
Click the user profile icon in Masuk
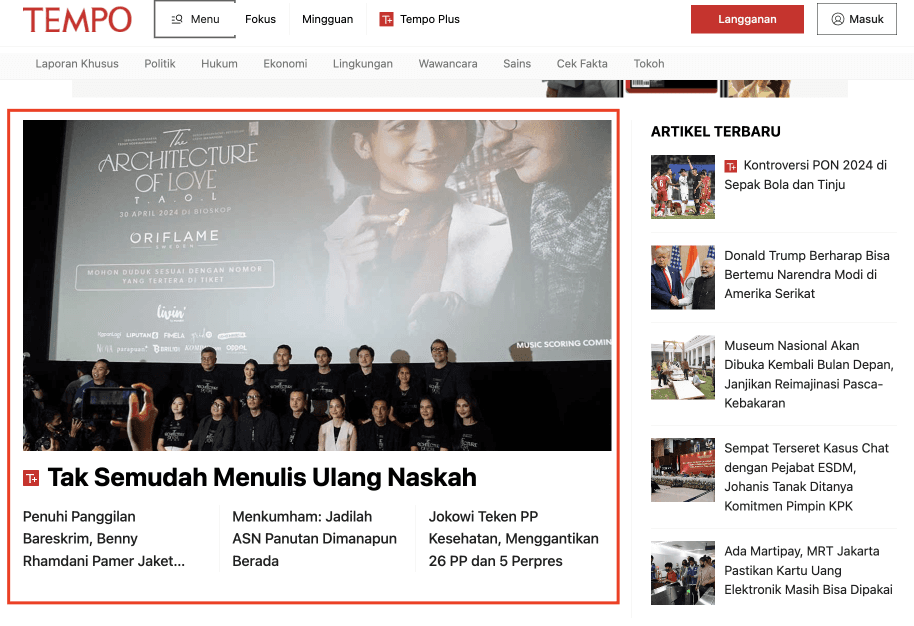pos(837,19)
